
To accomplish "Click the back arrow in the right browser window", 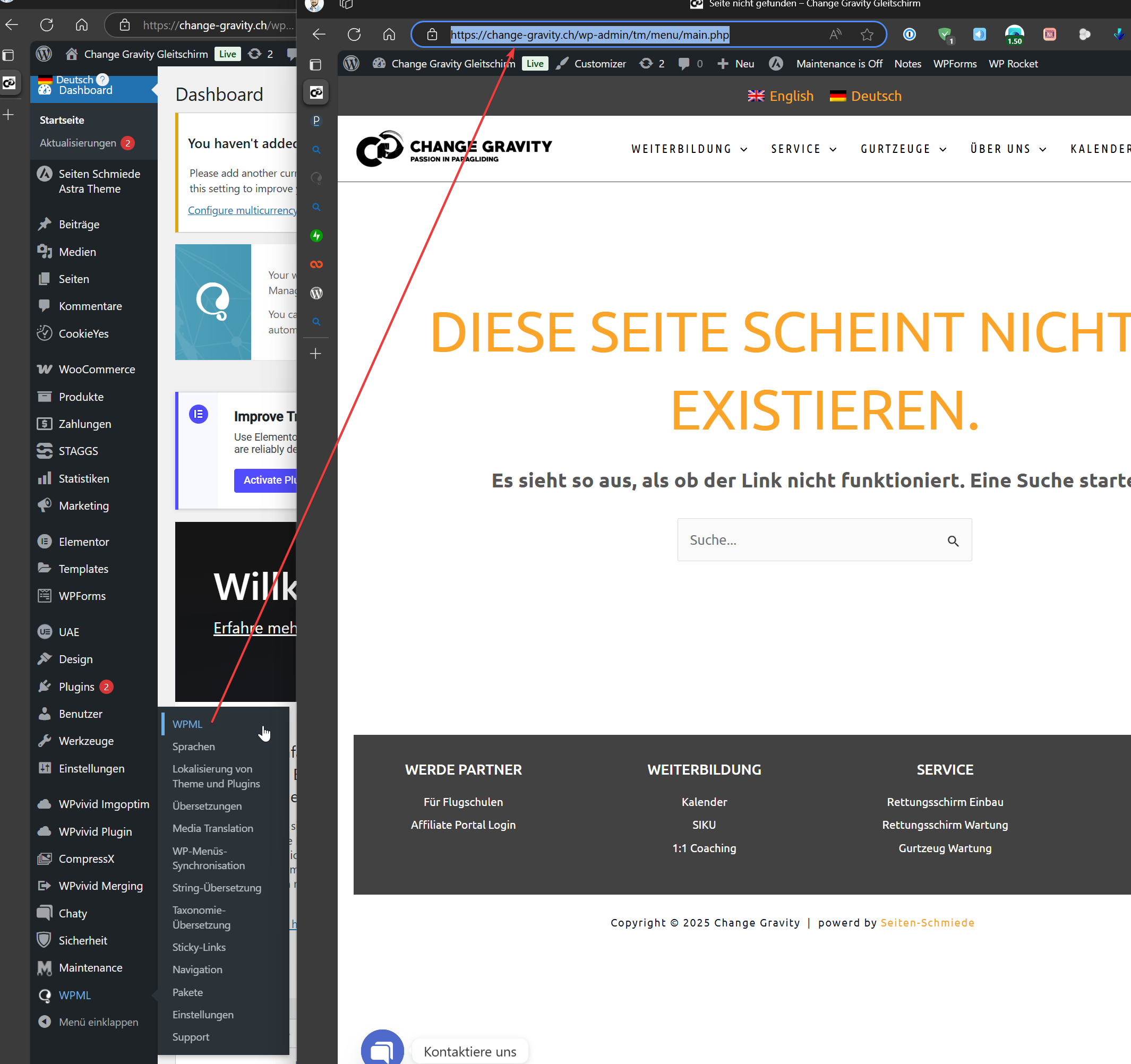I will point(319,35).
